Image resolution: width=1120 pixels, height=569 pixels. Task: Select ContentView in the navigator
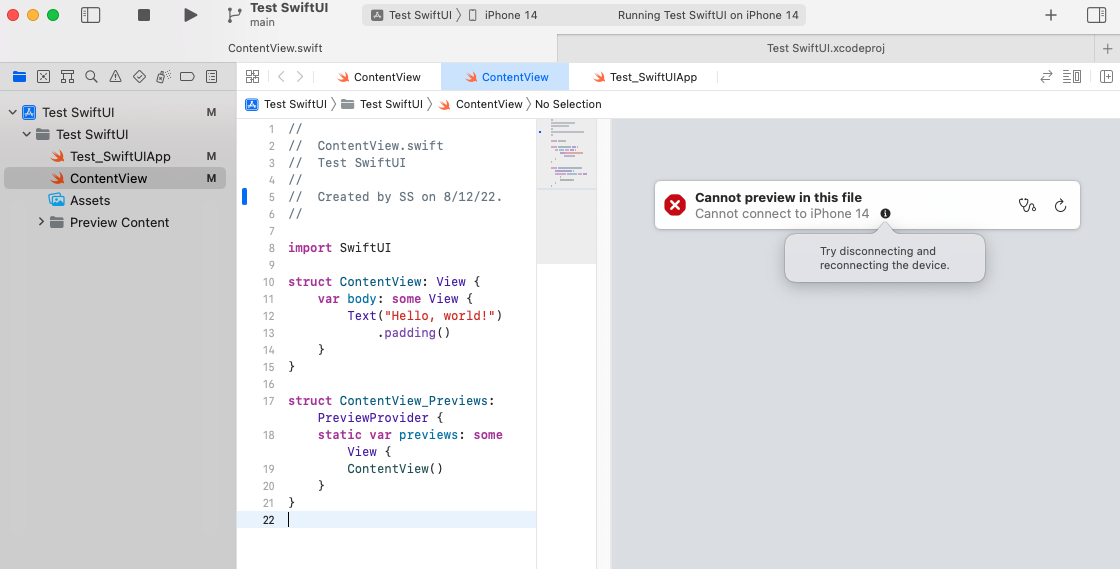(x=115, y=178)
